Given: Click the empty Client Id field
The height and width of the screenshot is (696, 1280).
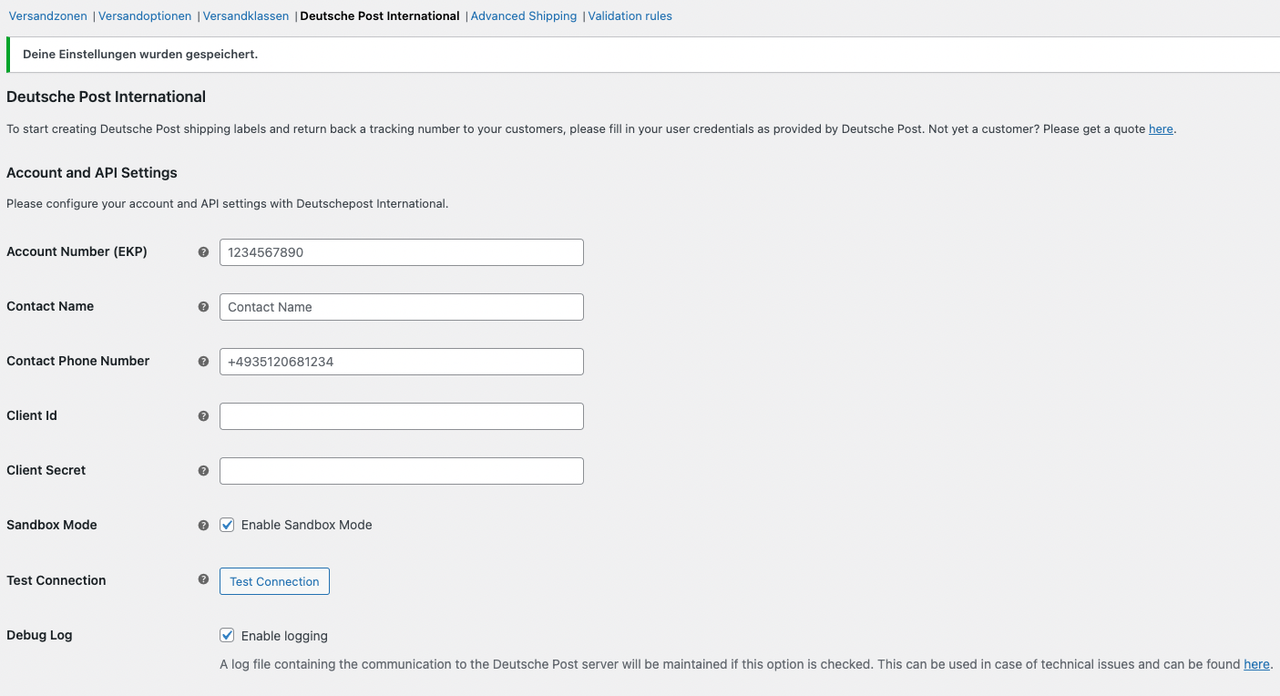Looking at the screenshot, I should (x=402, y=416).
